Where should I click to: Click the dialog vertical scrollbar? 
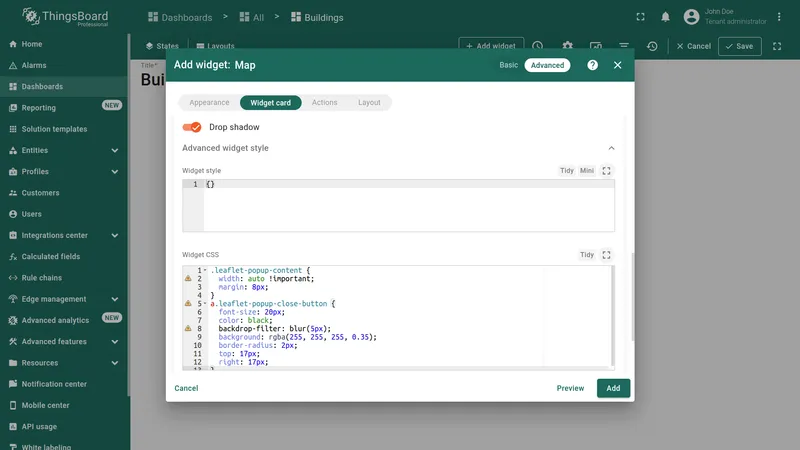pyautogui.click(x=633, y=296)
